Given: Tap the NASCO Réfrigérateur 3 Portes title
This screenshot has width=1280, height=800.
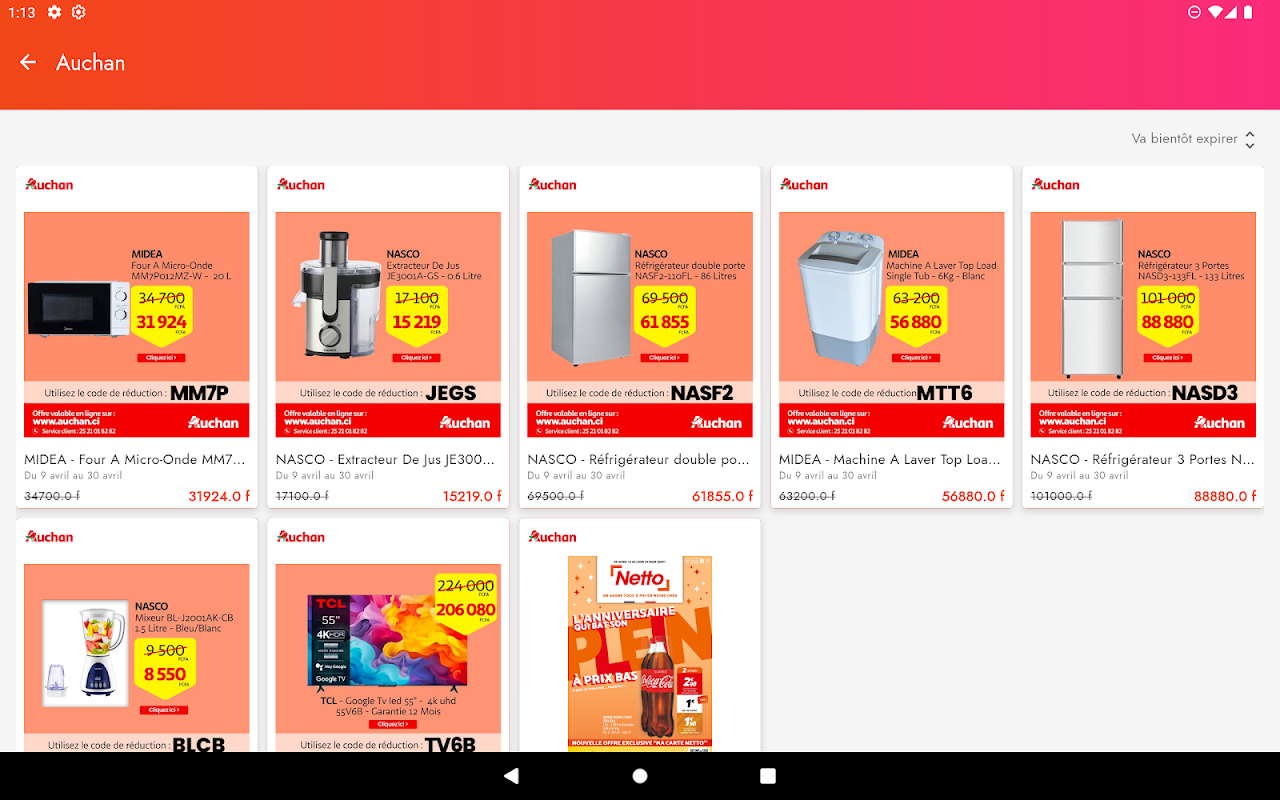Looking at the screenshot, I should click(x=1143, y=460).
